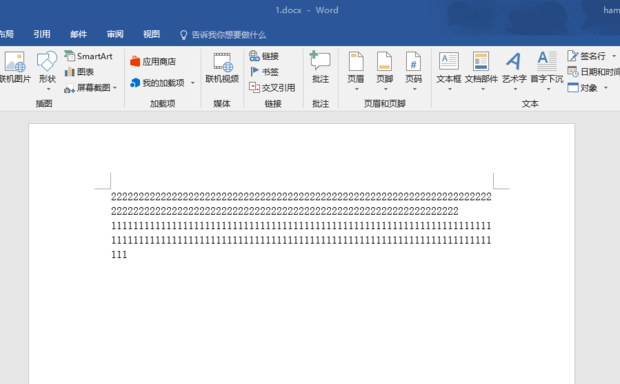Insert a signature line (签名行)
This screenshot has width=620, height=384.
click(x=587, y=56)
